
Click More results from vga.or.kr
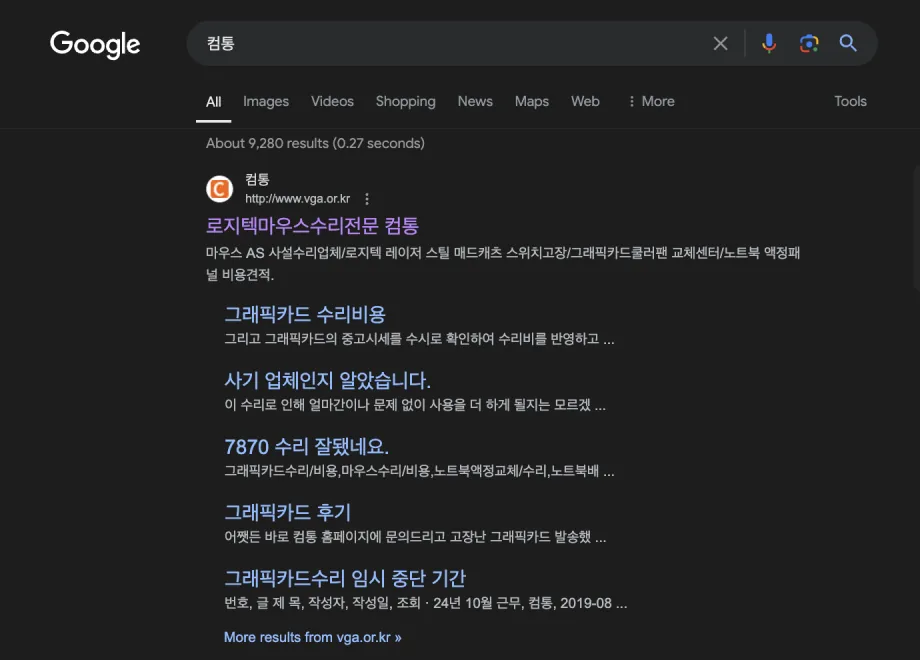click(313, 637)
